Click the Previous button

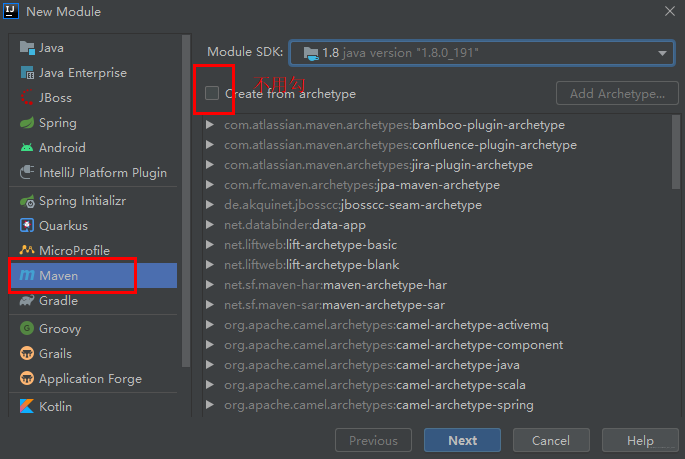(x=373, y=440)
